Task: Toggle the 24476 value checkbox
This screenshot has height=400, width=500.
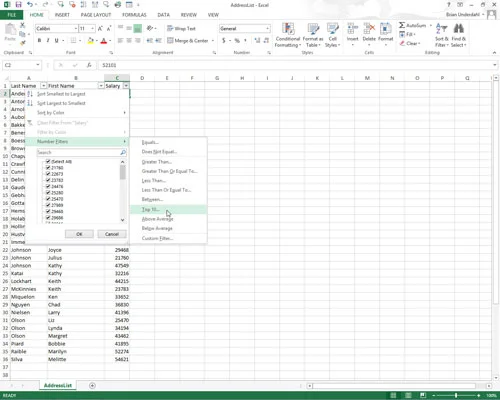Action: [48, 186]
